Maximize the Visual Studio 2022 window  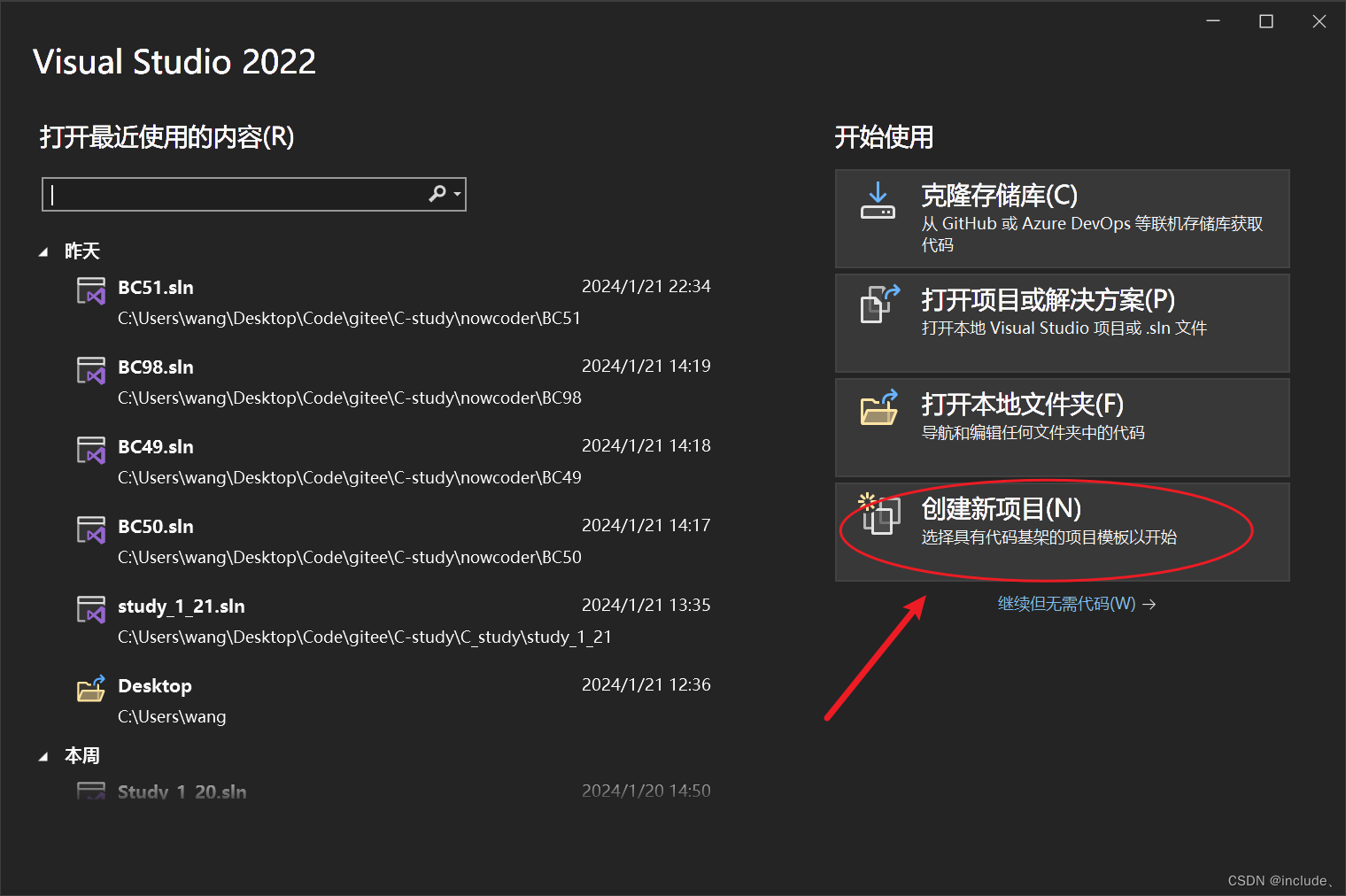pos(1266,21)
